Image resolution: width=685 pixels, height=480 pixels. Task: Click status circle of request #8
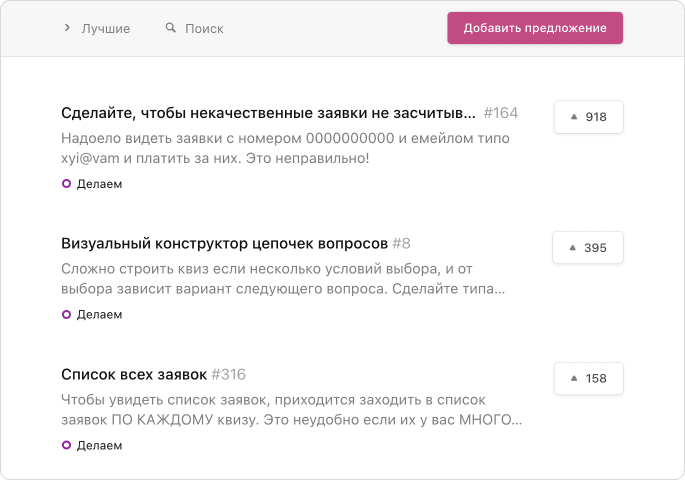[66, 314]
